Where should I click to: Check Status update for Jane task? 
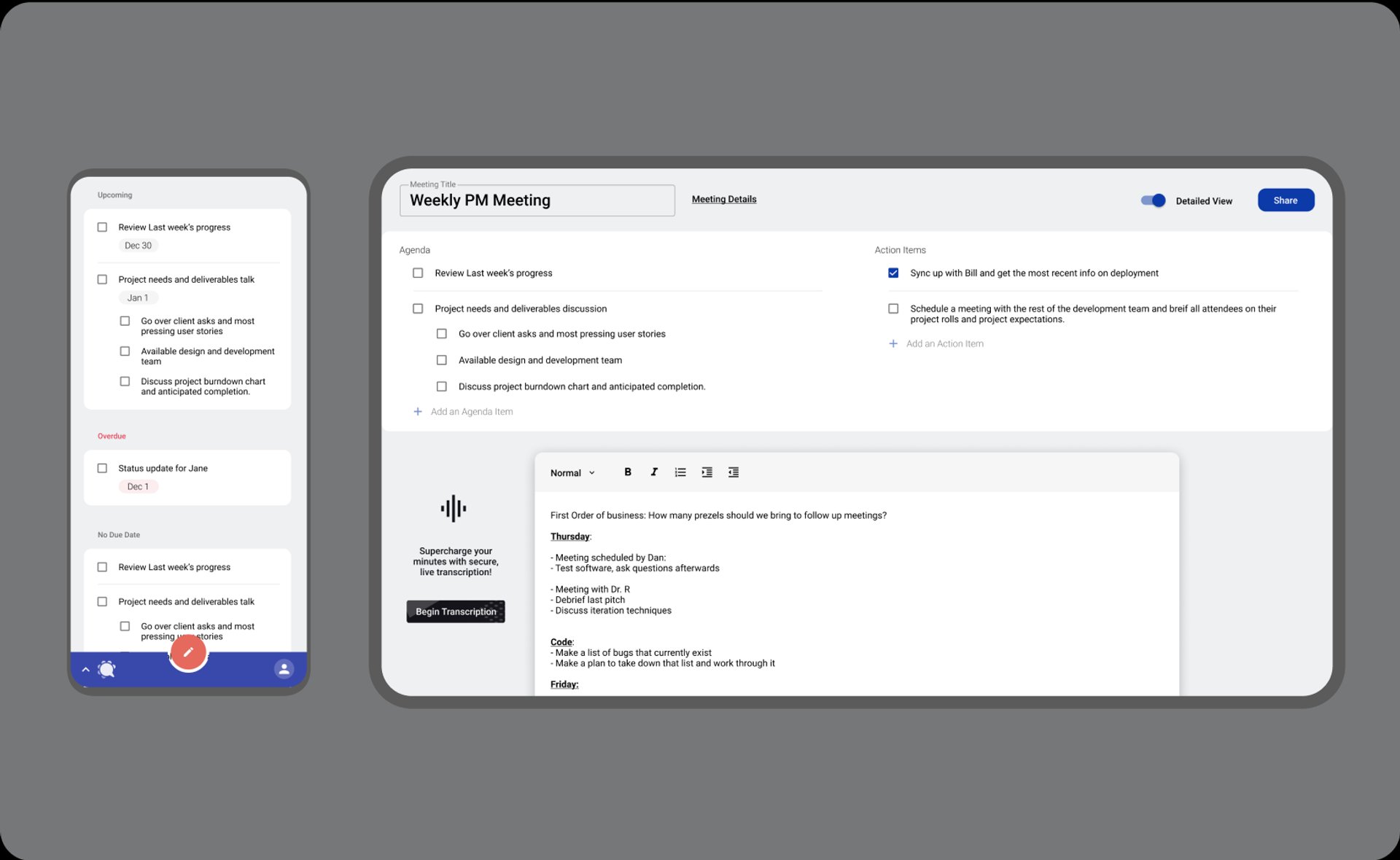click(x=102, y=468)
